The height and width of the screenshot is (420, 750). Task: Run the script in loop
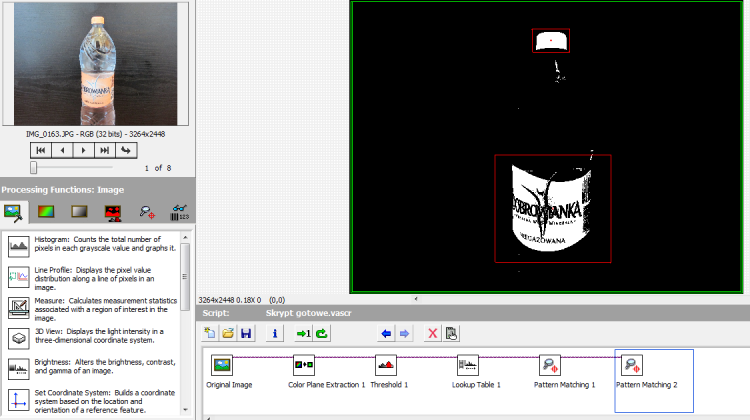pyautogui.click(x=321, y=333)
